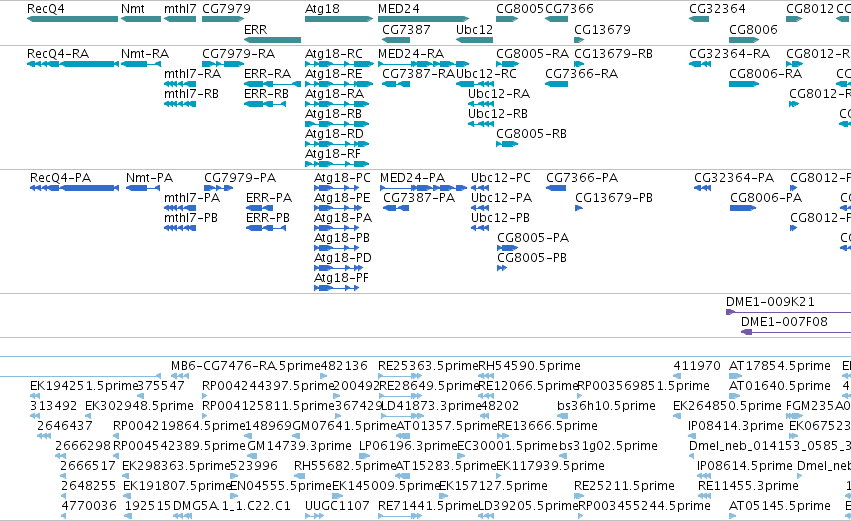Screen dimensions: 851x521
Task: Select the EK302948.5prime EST label
Action: point(139,406)
